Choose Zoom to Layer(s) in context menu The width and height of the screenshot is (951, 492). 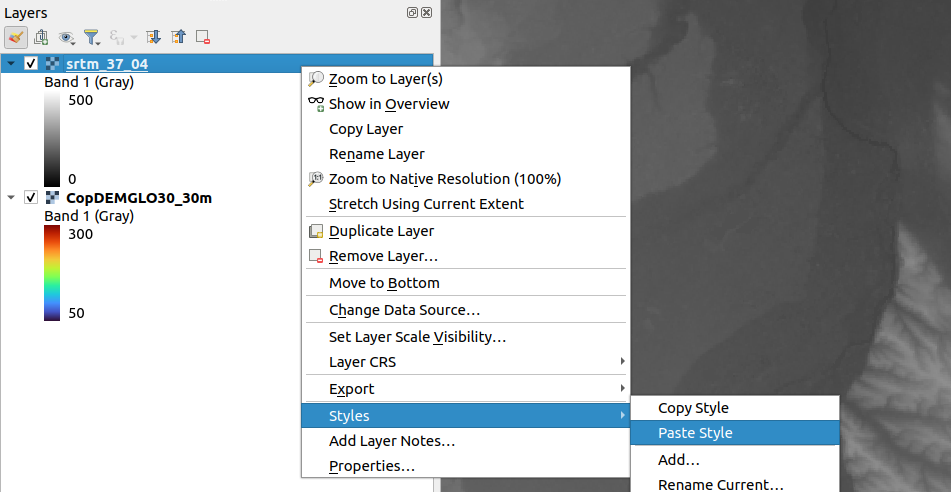point(385,79)
